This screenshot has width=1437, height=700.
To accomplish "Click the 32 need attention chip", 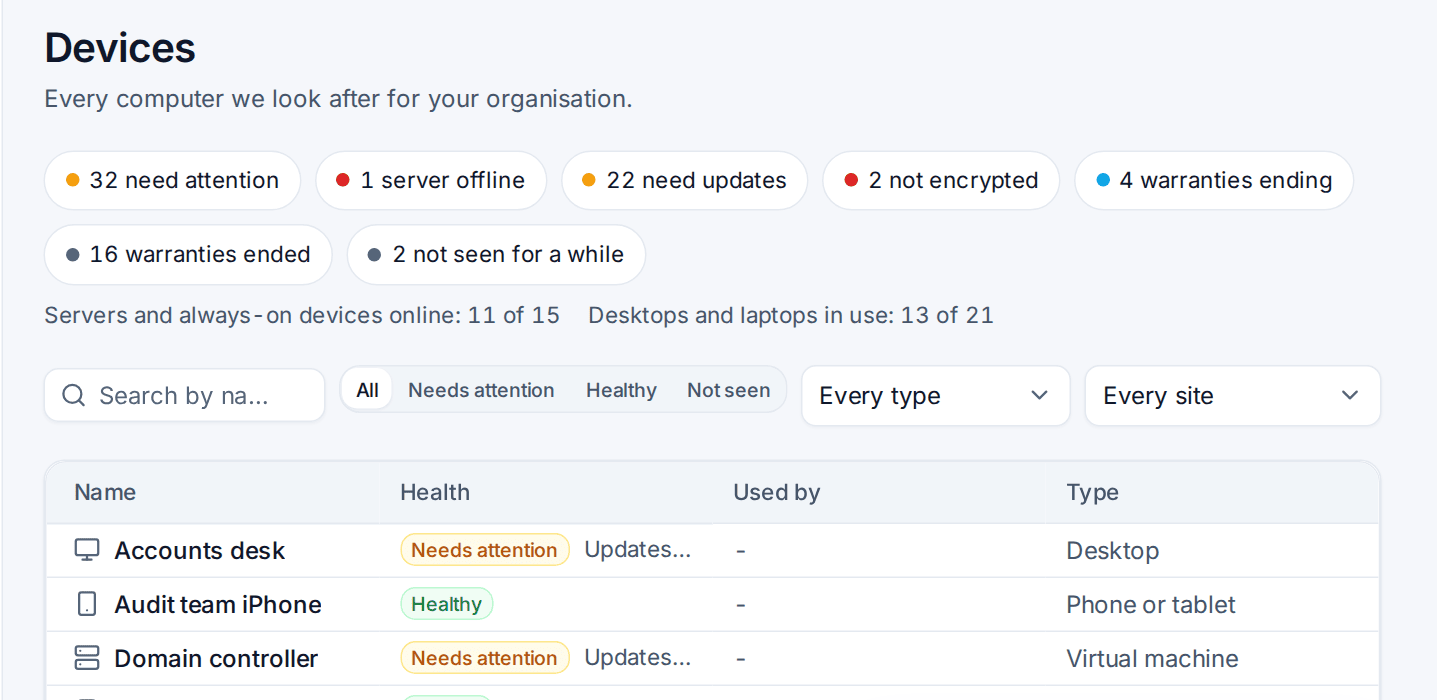I will 172,180.
